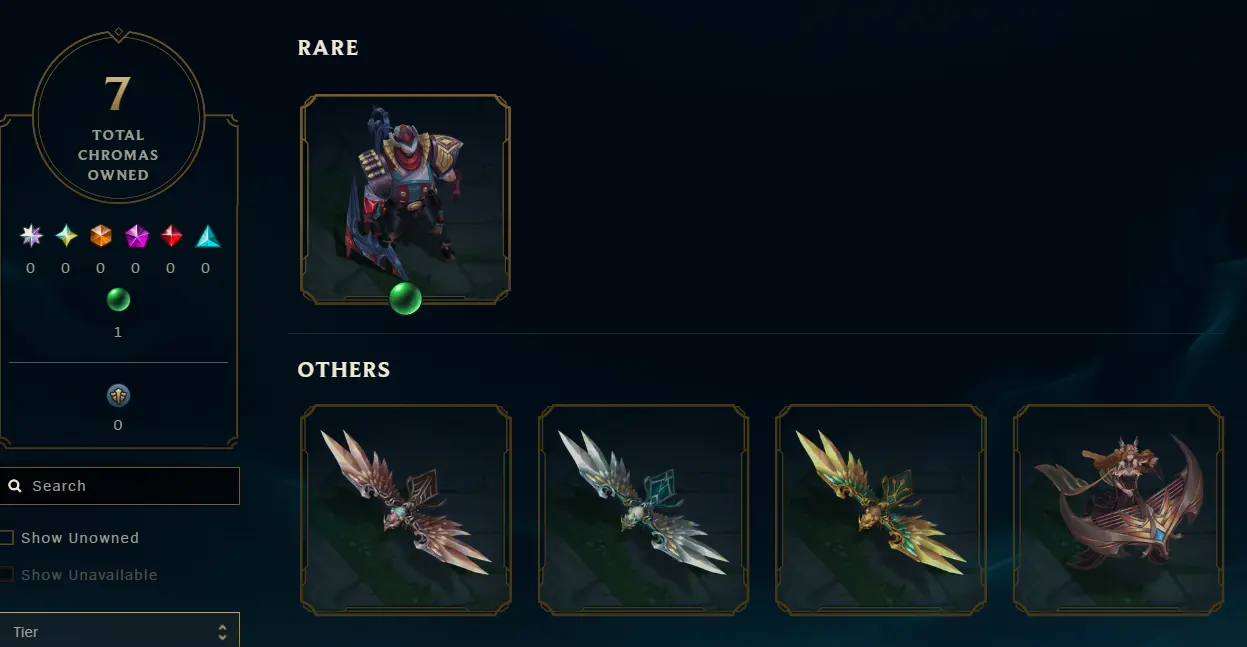Enable the Show Unowned checkbox
Viewport: 1247px width, 647px height.
7,538
